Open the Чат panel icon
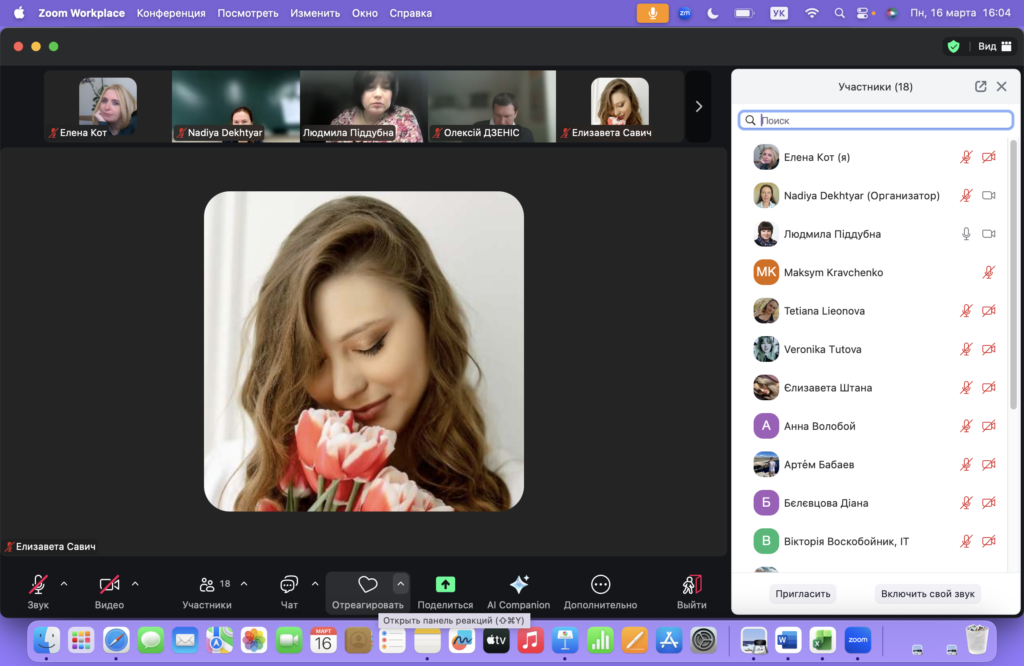This screenshot has width=1024, height=666. click(x=289, y=585)
